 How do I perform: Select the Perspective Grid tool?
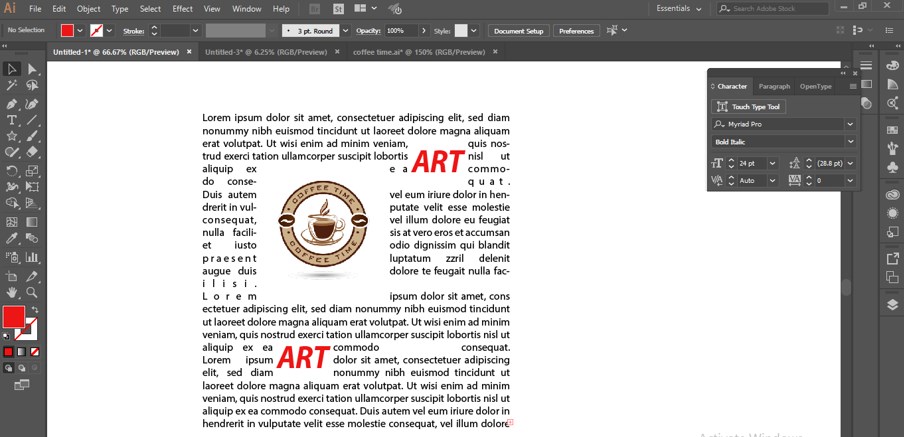tap(32, 204)
